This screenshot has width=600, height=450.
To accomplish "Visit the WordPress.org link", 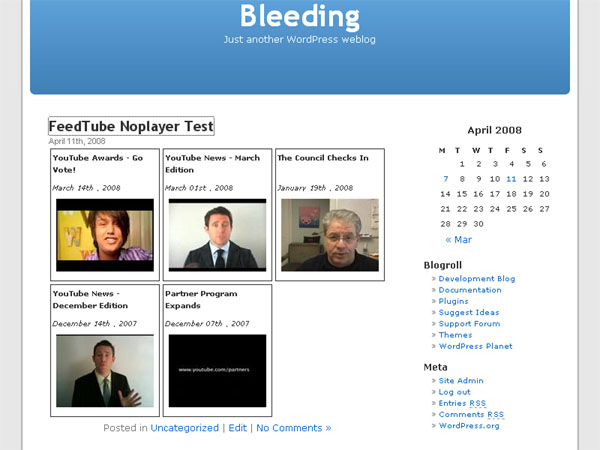I will coord(469,426).
